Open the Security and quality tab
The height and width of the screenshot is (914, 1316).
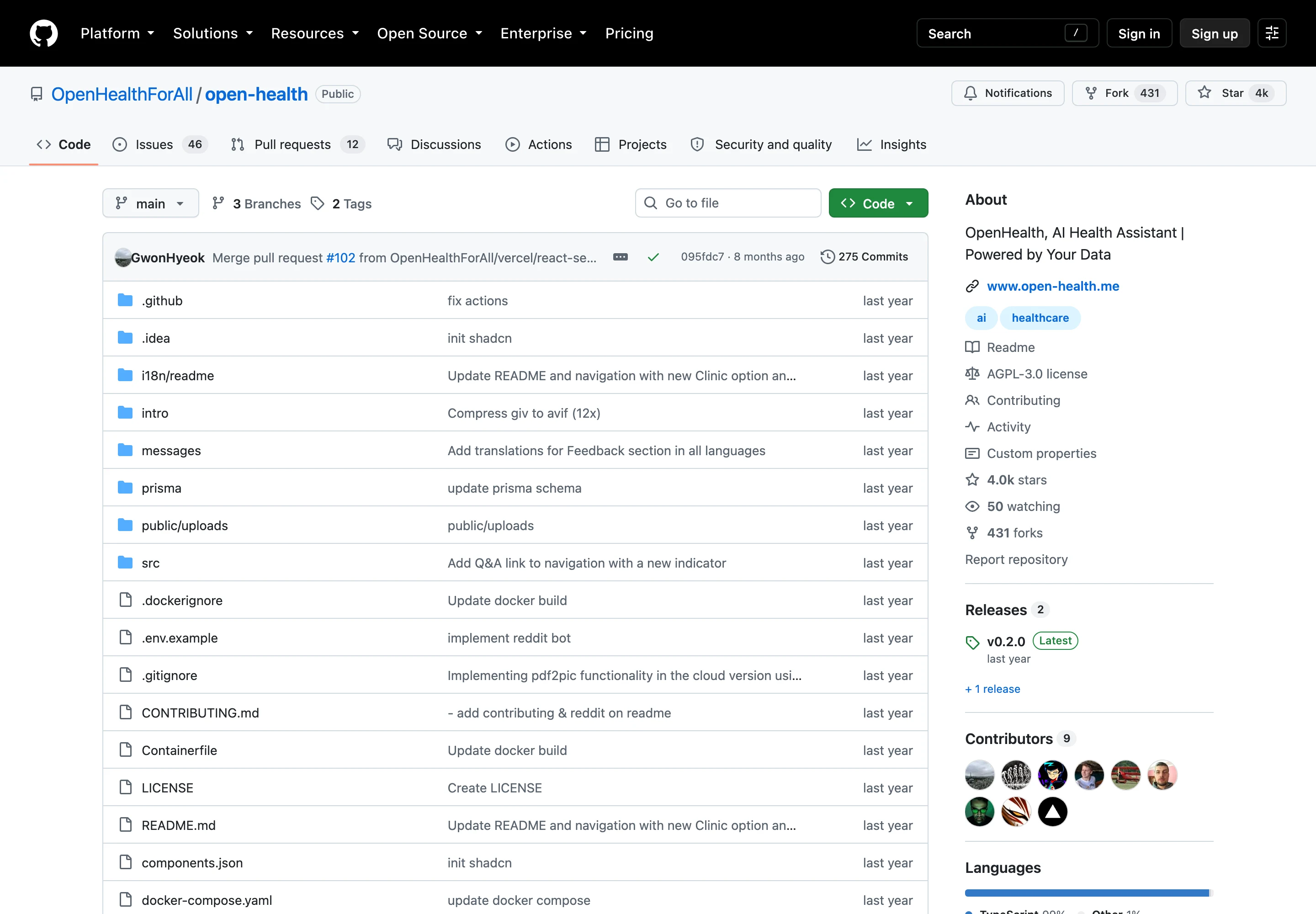(x=761, y=144)
